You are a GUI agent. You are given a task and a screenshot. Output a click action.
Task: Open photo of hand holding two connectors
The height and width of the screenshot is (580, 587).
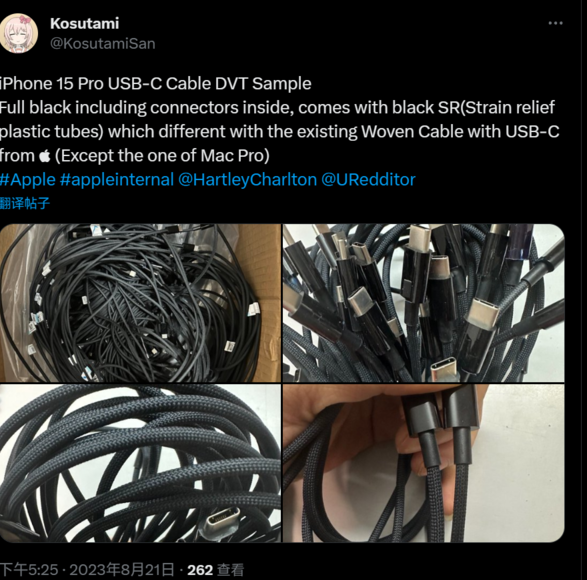(x=423, y=463)
